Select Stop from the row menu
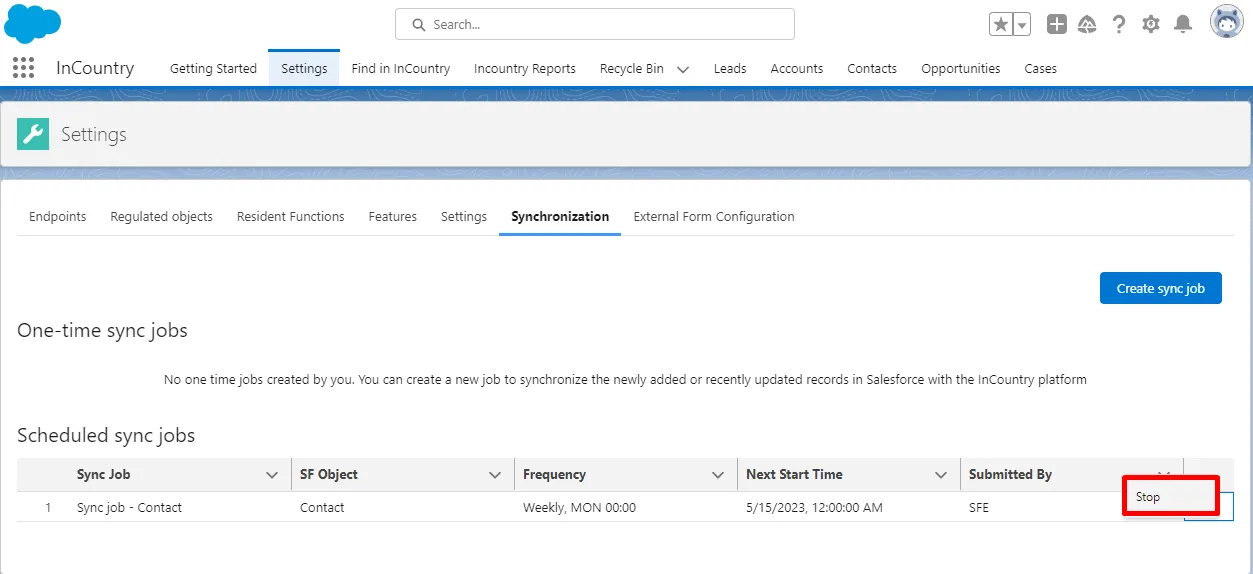1253x574 pixels. click(x=1148, y=497)
